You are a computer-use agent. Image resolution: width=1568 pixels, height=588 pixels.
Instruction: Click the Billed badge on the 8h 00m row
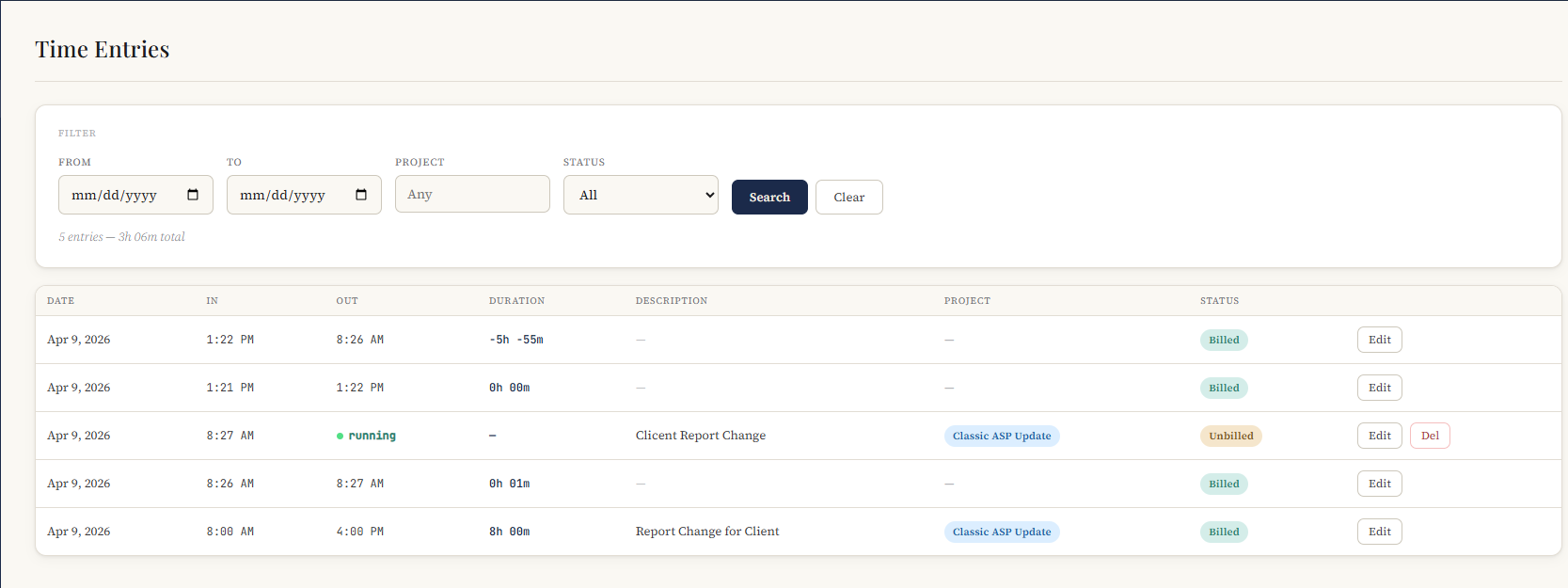tap(1224, 532)
